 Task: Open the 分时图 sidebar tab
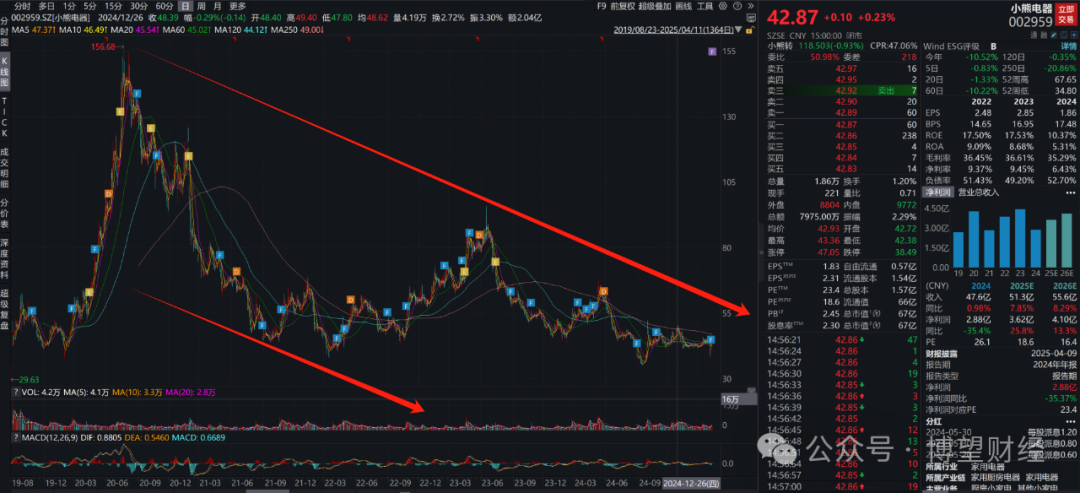tap(5, 32)
